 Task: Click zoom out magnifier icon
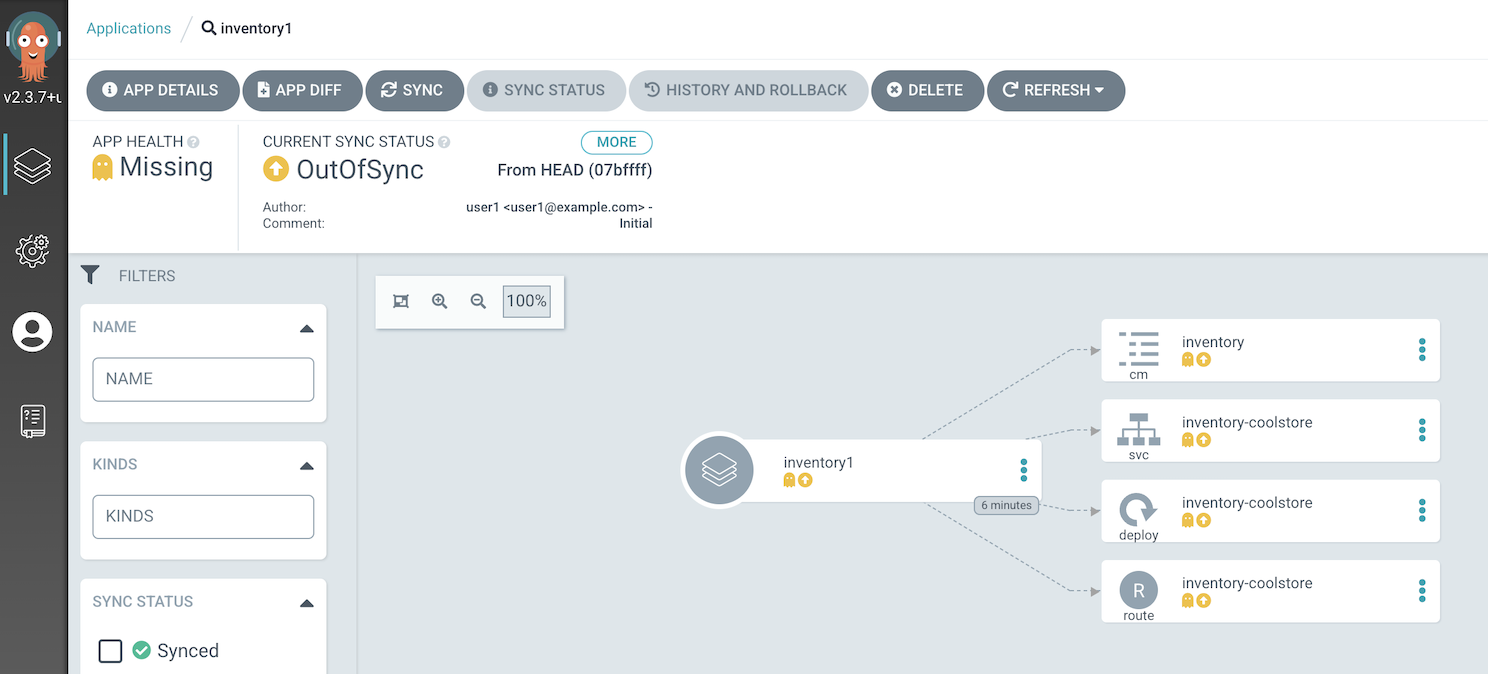478,301
